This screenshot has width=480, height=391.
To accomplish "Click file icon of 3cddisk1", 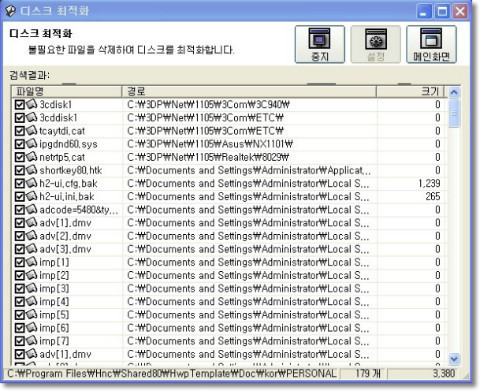I will 31,117.
